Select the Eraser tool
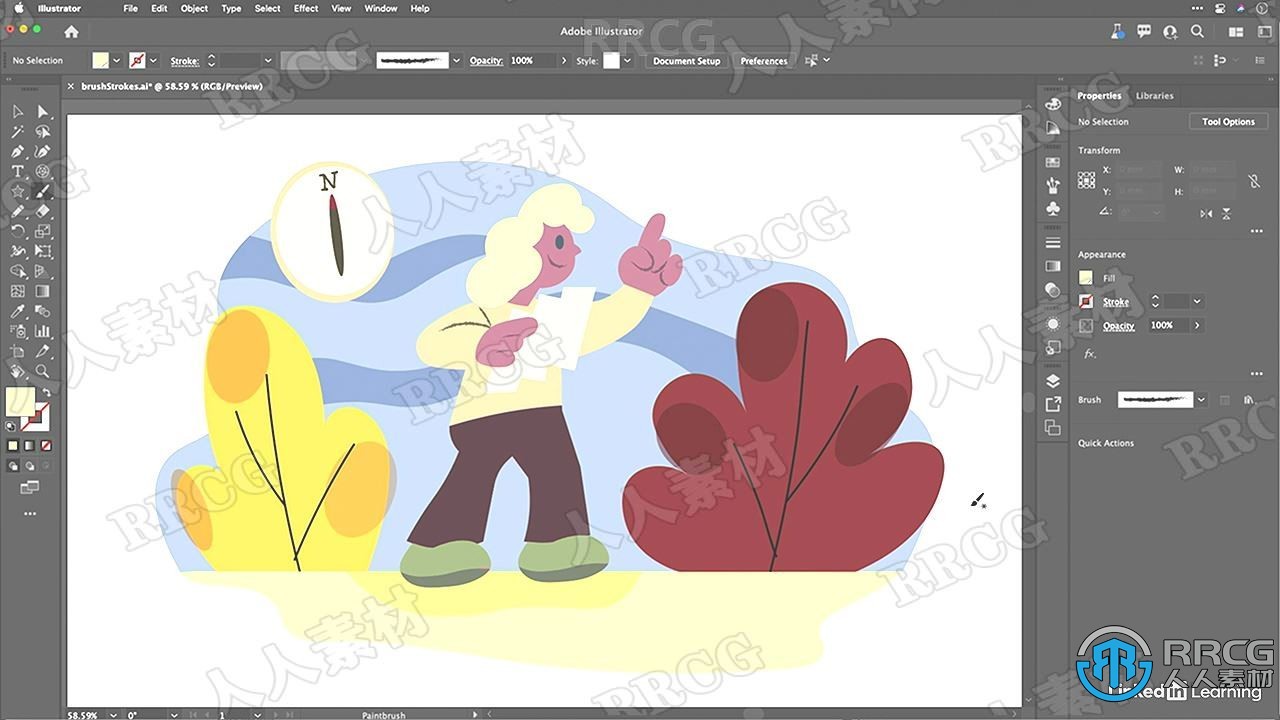Image resolution: width=1280 pixels, height=720 pixels. [x=43, y=212]
